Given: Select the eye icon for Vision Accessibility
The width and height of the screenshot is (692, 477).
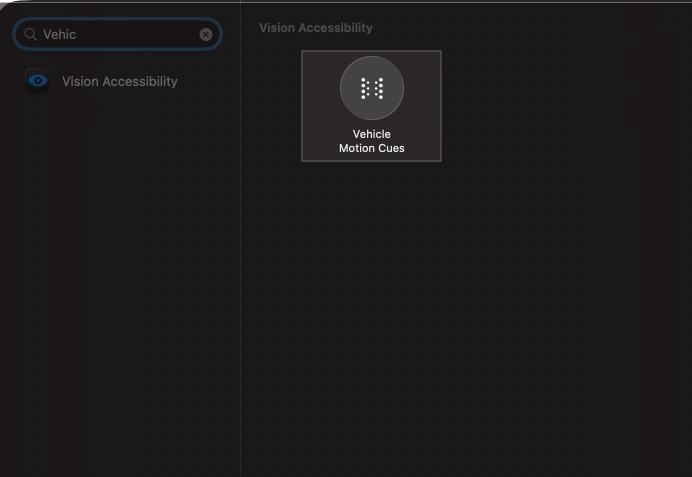Looking at the screenshot, I should click(x=38, y=82).
